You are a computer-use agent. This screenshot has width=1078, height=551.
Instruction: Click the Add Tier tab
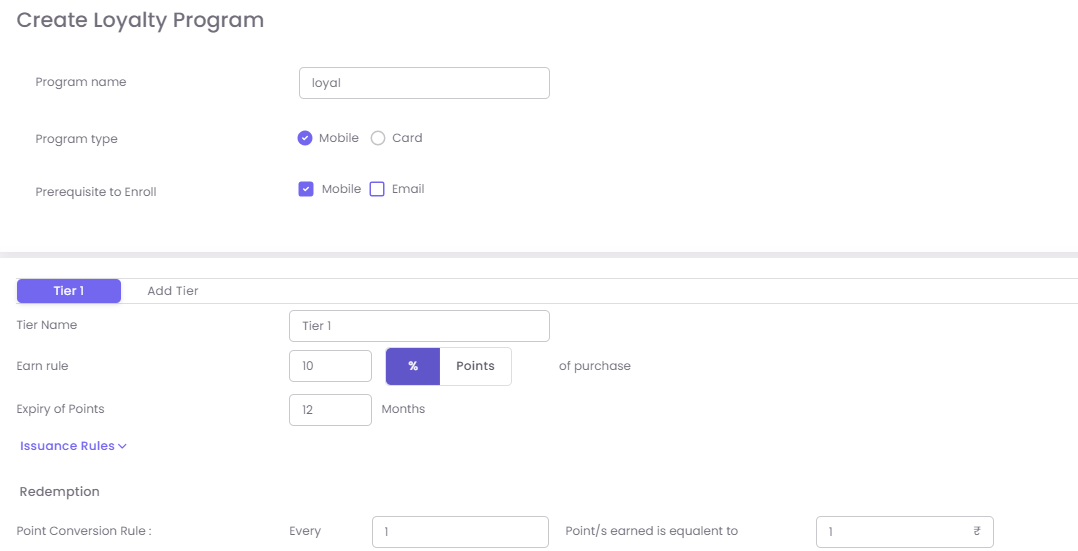tap(173, 291)
